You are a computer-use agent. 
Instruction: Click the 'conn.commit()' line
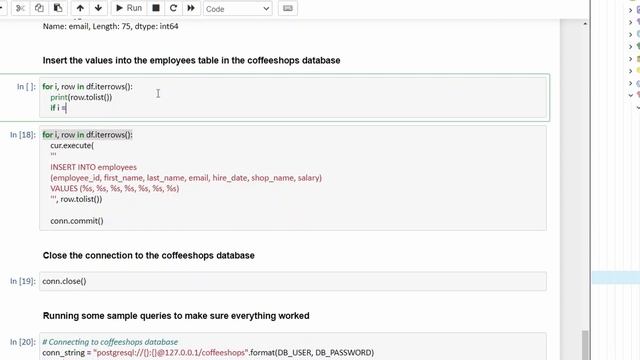click(x=77, y=221)
